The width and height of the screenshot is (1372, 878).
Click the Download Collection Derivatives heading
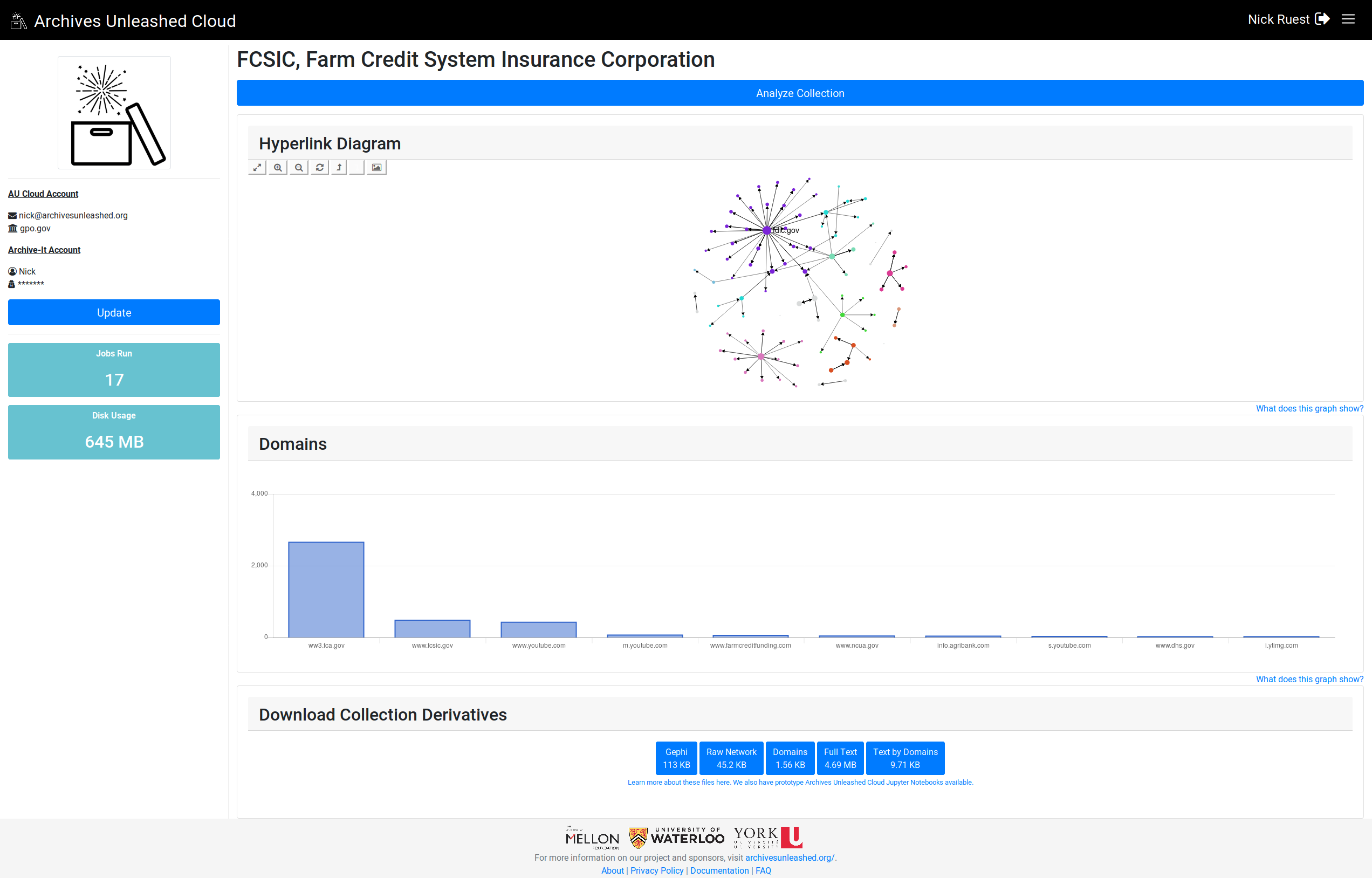tap(382, 715)
